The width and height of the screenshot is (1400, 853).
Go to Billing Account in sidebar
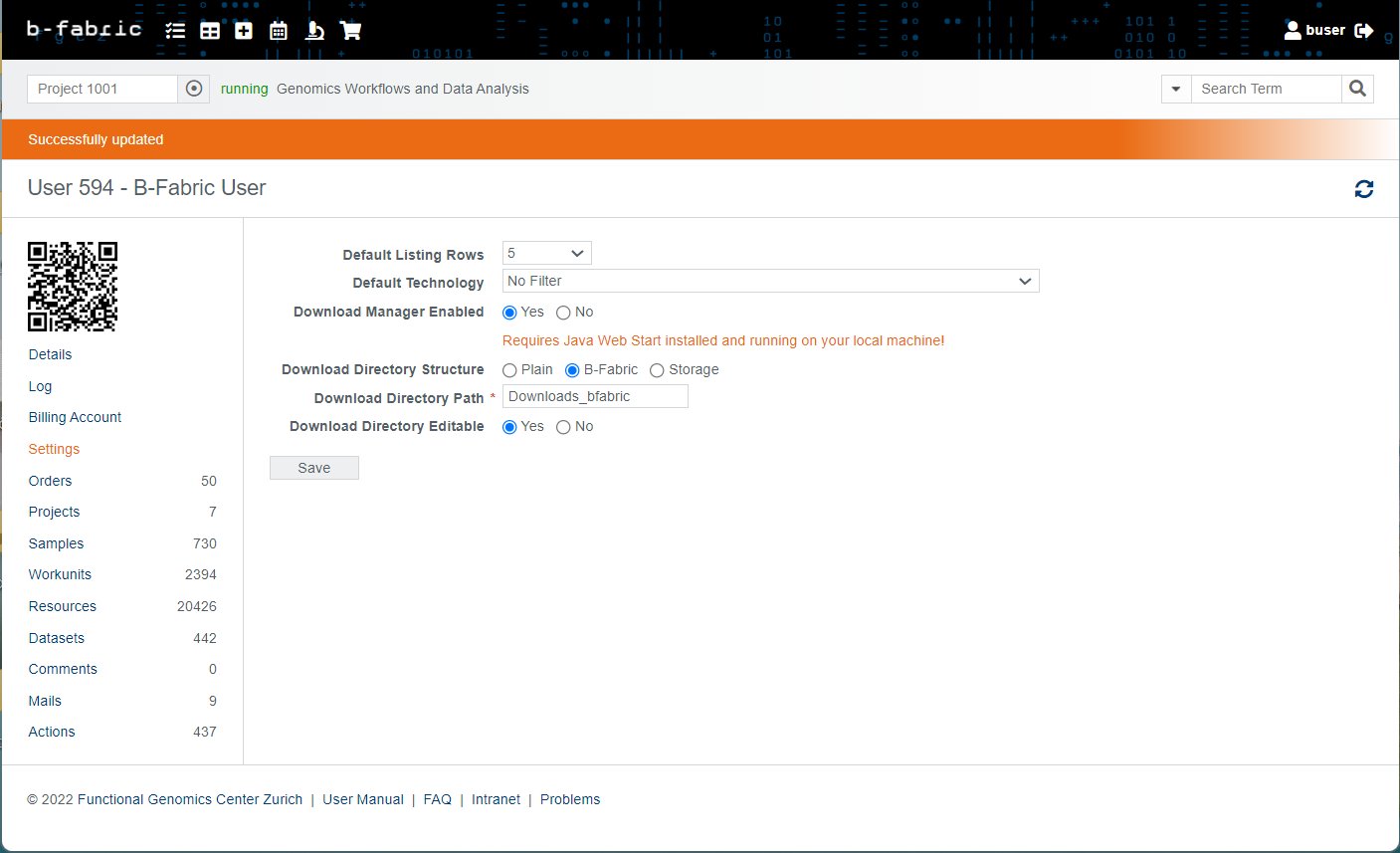pos(75,417)
